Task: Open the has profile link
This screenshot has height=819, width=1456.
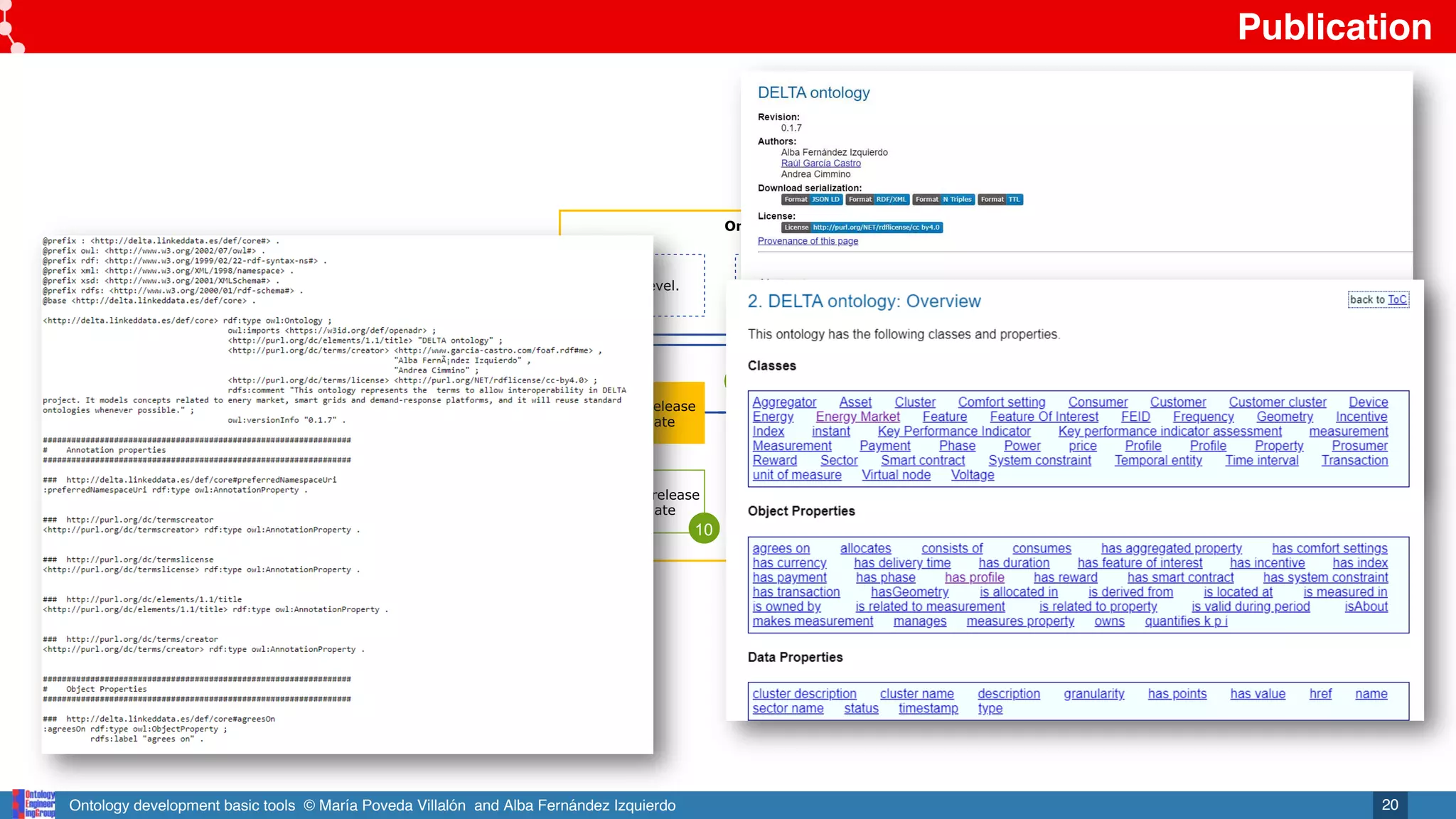Action: pyautogui.click(x=974, y=578)
